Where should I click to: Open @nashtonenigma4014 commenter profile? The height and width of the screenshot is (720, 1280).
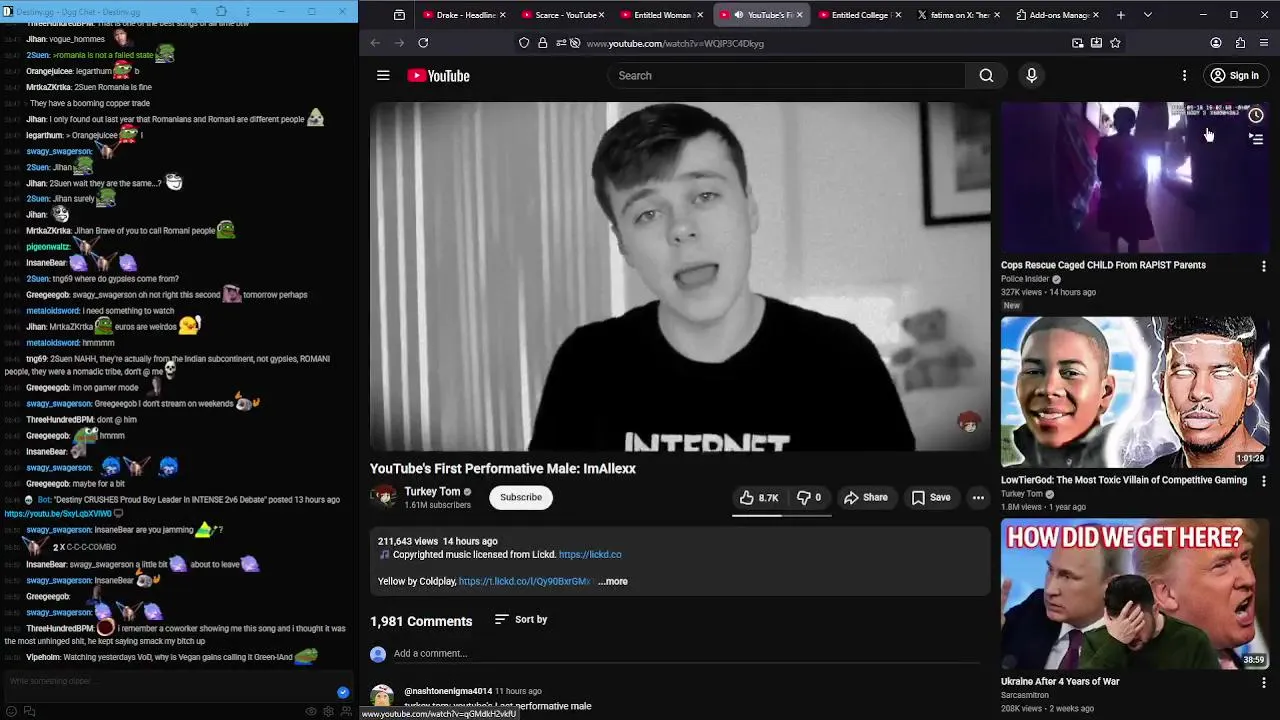448,691
